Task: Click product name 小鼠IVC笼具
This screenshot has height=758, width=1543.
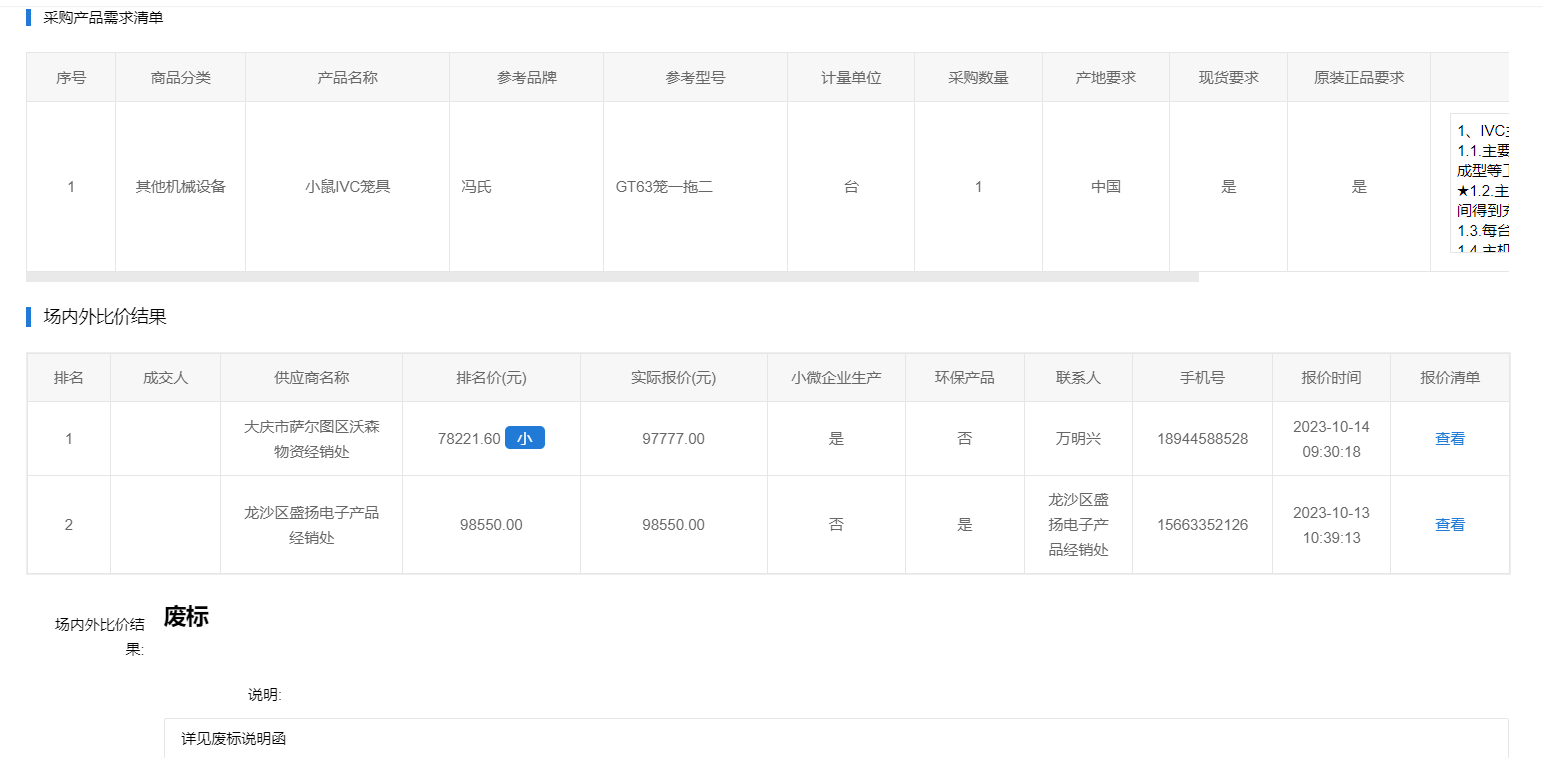Action: (x=347, y=187)
